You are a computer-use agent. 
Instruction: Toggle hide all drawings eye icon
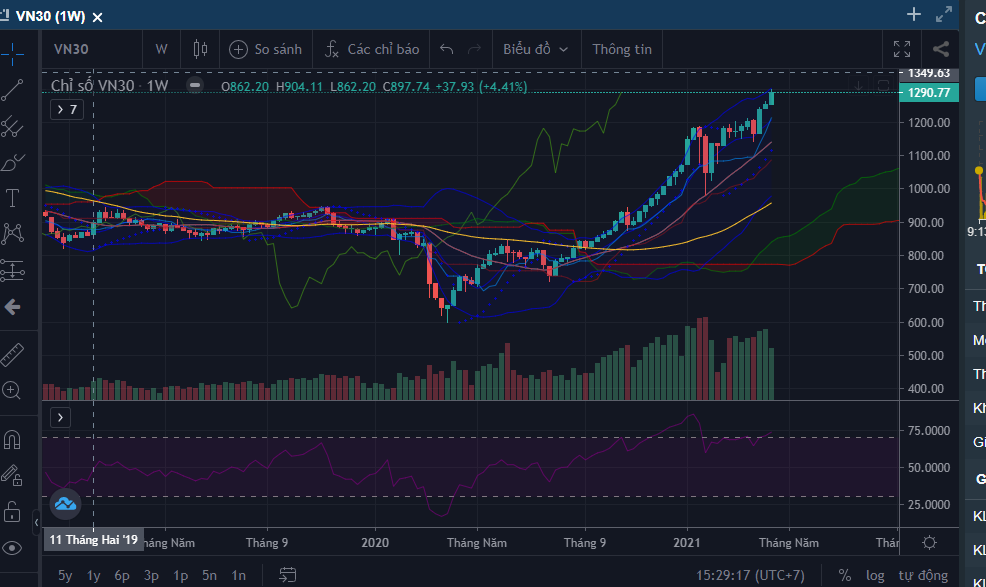coord(13,547)
